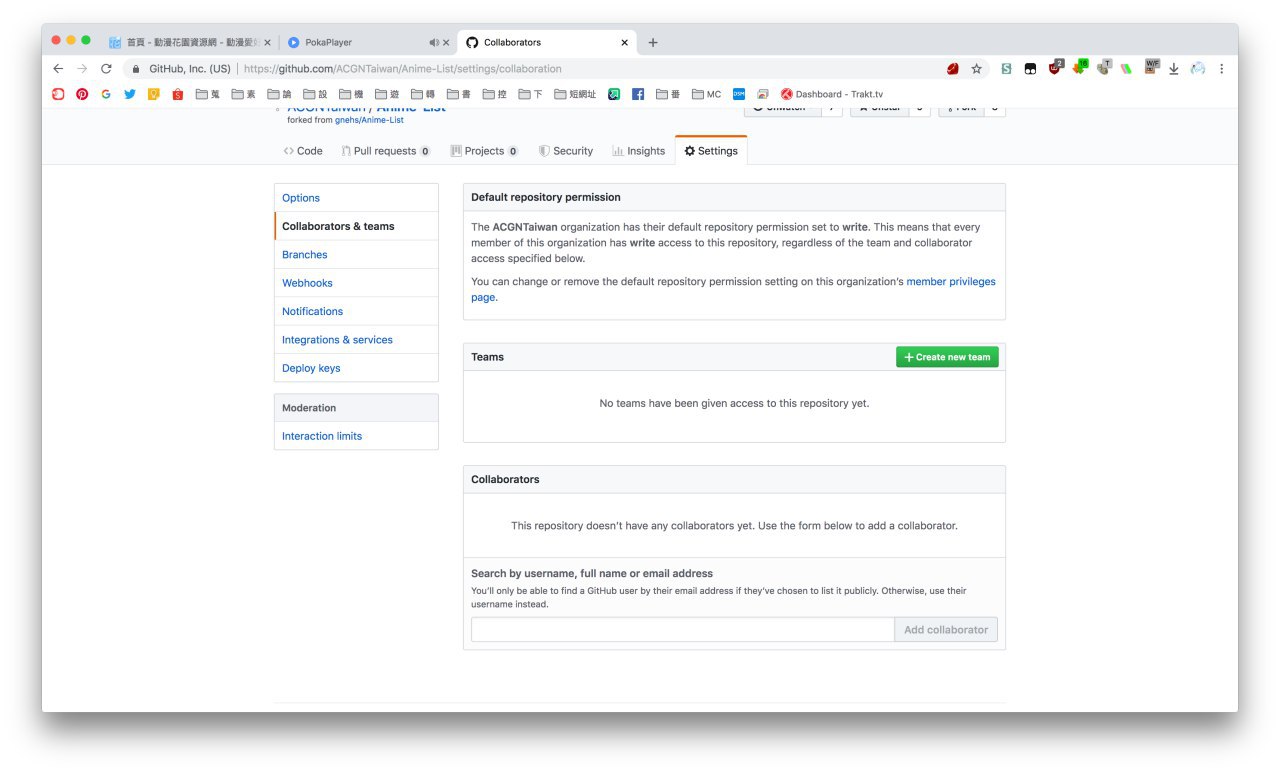
Task: Click the padlock site security icon
Action: click(135, 69)
